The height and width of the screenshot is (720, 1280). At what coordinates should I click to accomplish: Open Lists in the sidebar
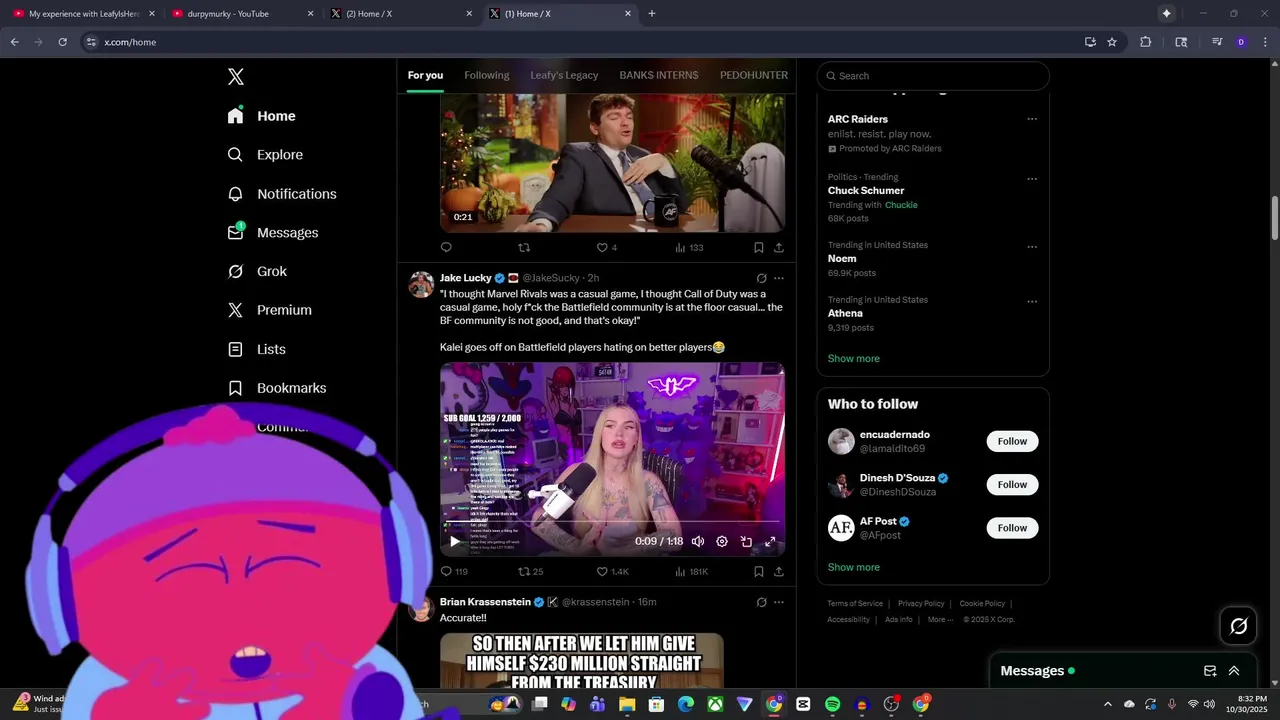click(x=257, y=349)
